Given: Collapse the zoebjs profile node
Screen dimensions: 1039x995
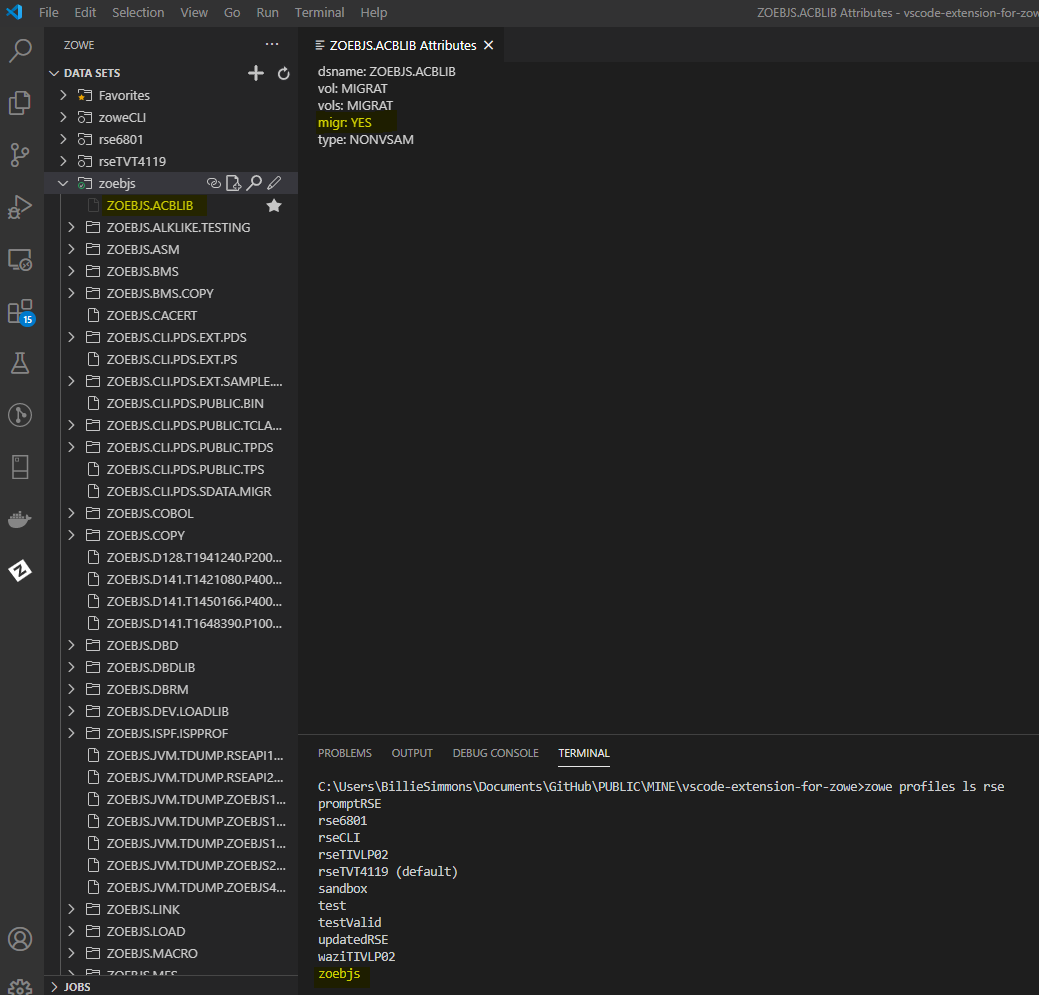Looking at the screenshot, I should pyautogui.click(x=63, y=183).
